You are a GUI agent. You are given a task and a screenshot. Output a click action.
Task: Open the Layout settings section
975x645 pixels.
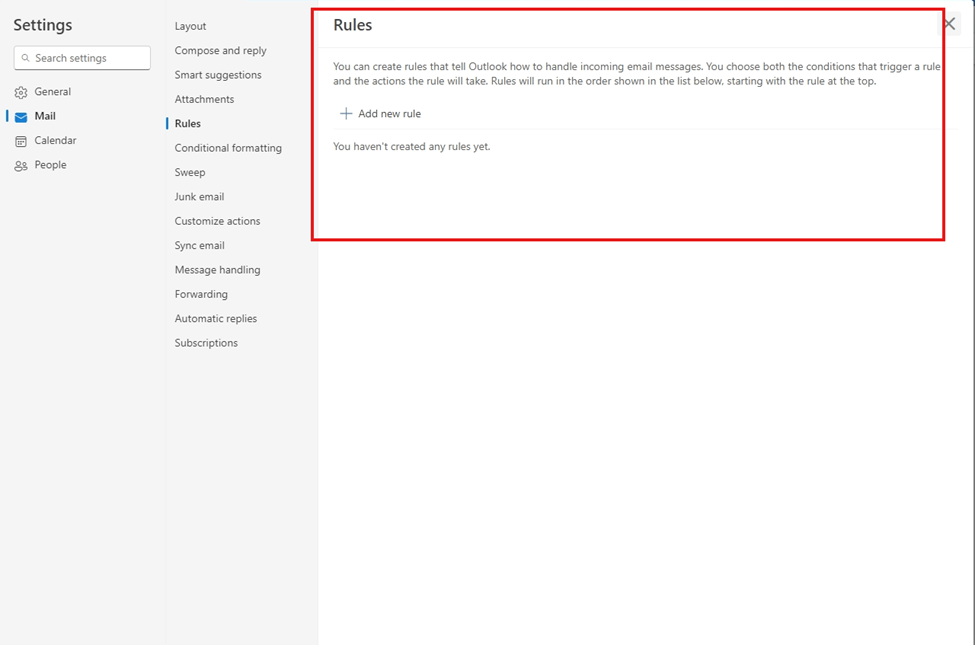(190, 25)
